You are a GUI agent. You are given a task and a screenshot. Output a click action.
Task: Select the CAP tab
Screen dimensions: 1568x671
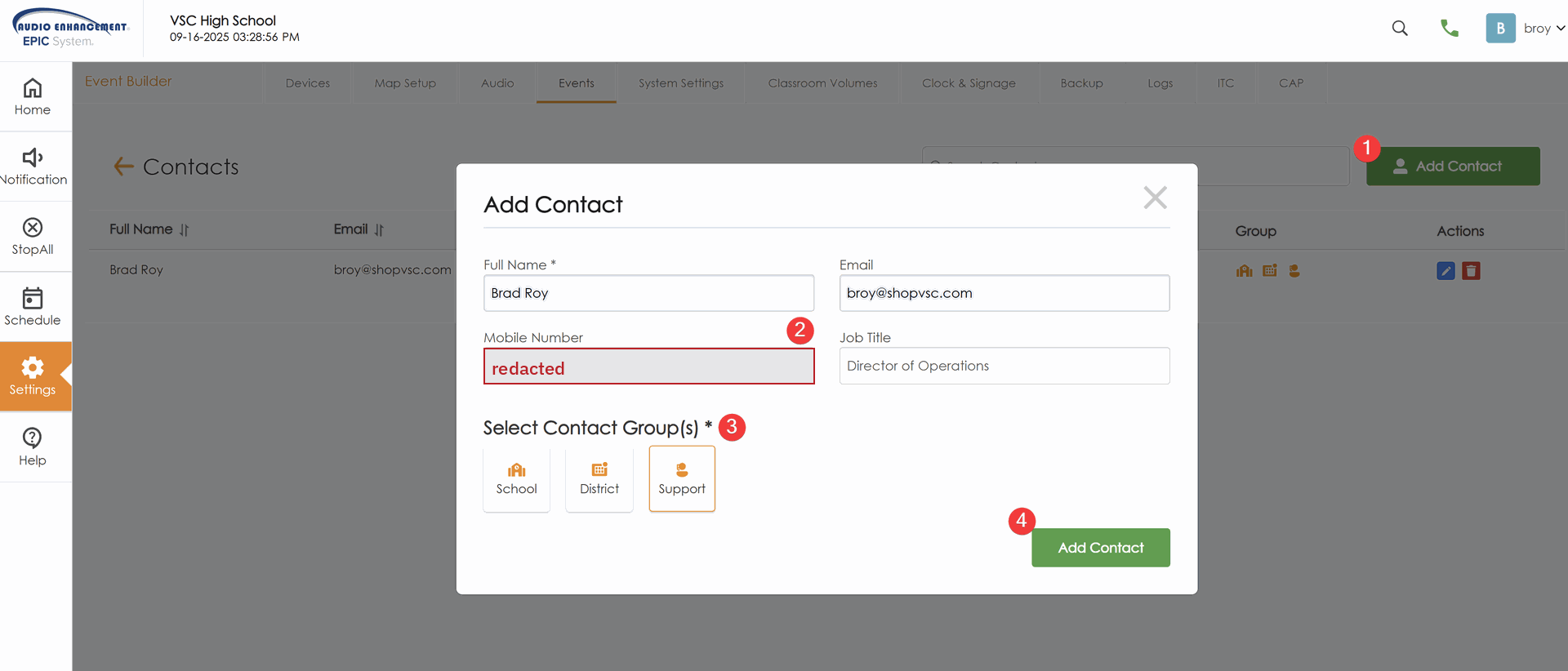click(1291, 83)
